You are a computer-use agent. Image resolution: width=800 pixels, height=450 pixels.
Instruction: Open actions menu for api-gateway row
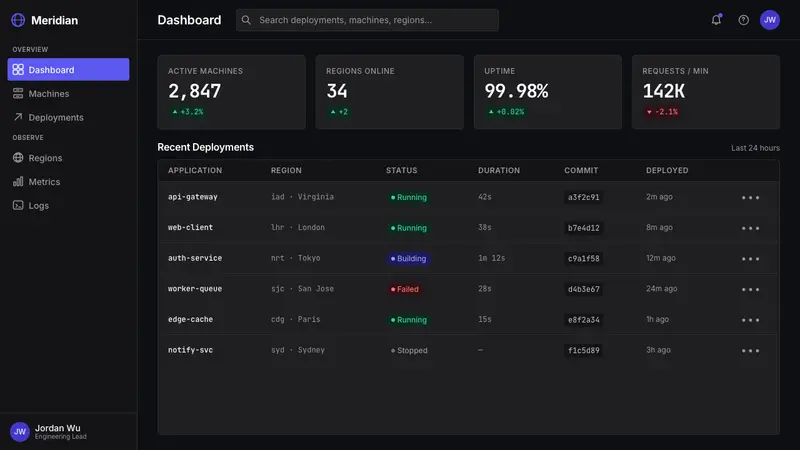tap(750, 197)
